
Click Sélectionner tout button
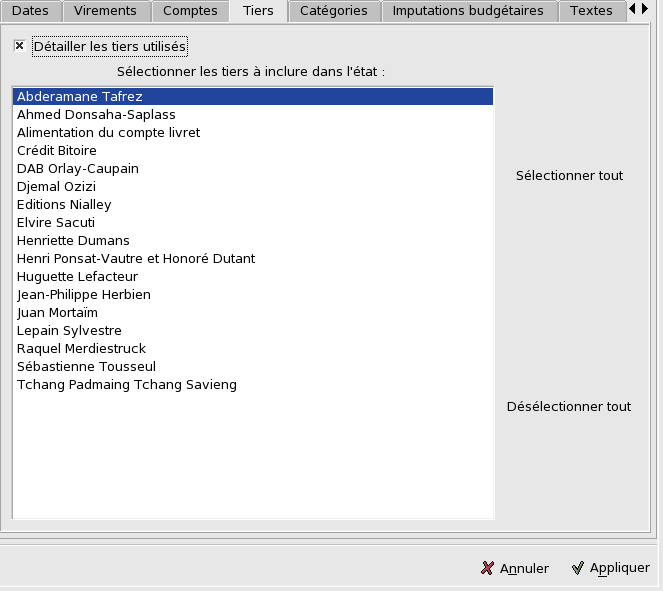pyautogui.click(x=569, y=175)
